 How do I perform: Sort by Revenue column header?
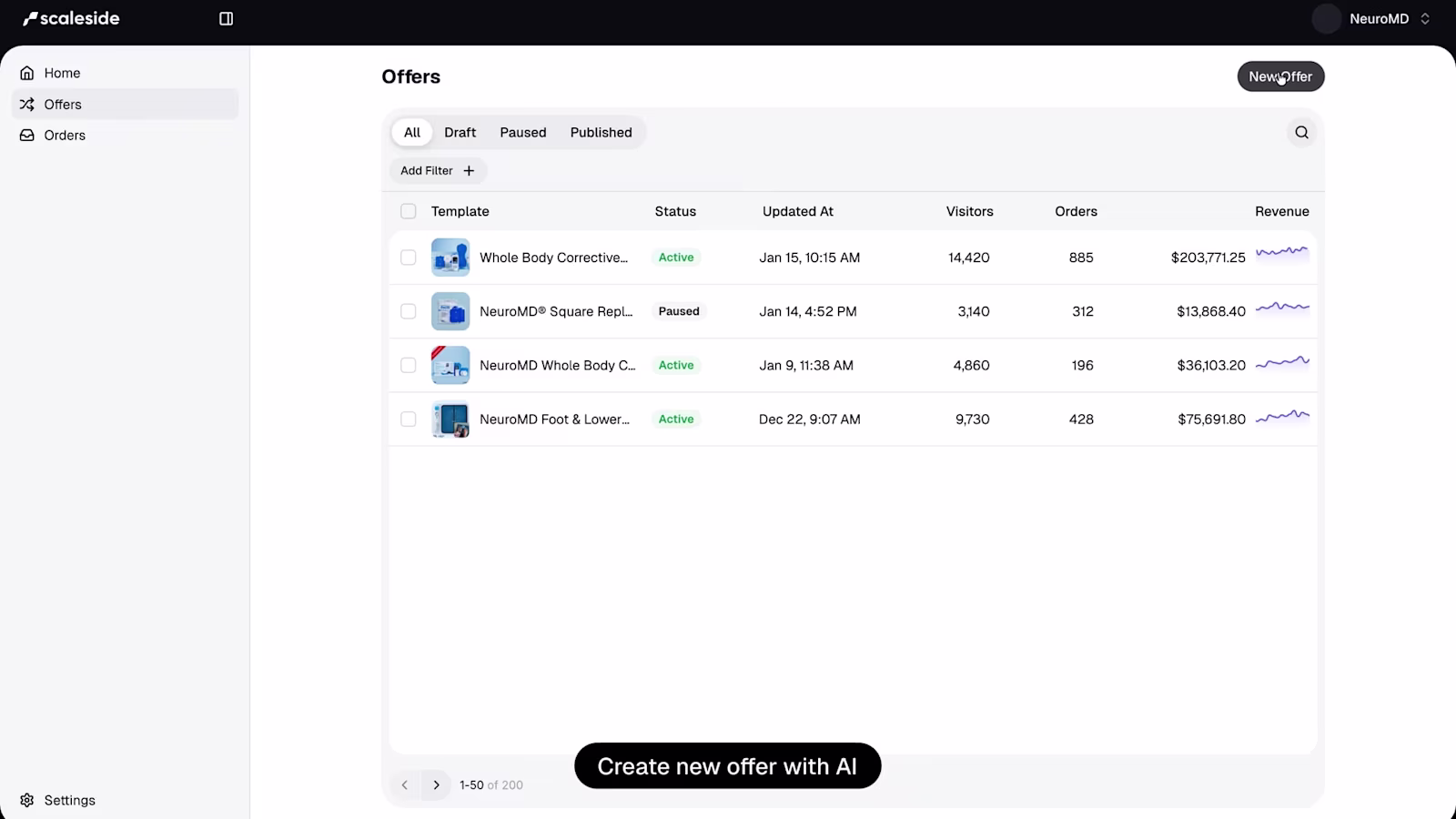(1282, 211)
